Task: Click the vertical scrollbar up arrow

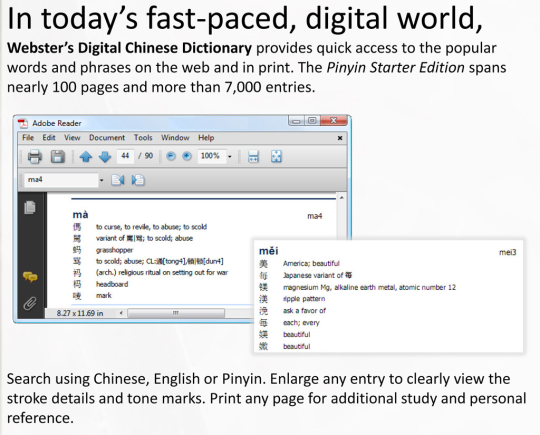Action: [x=342, y=198]
